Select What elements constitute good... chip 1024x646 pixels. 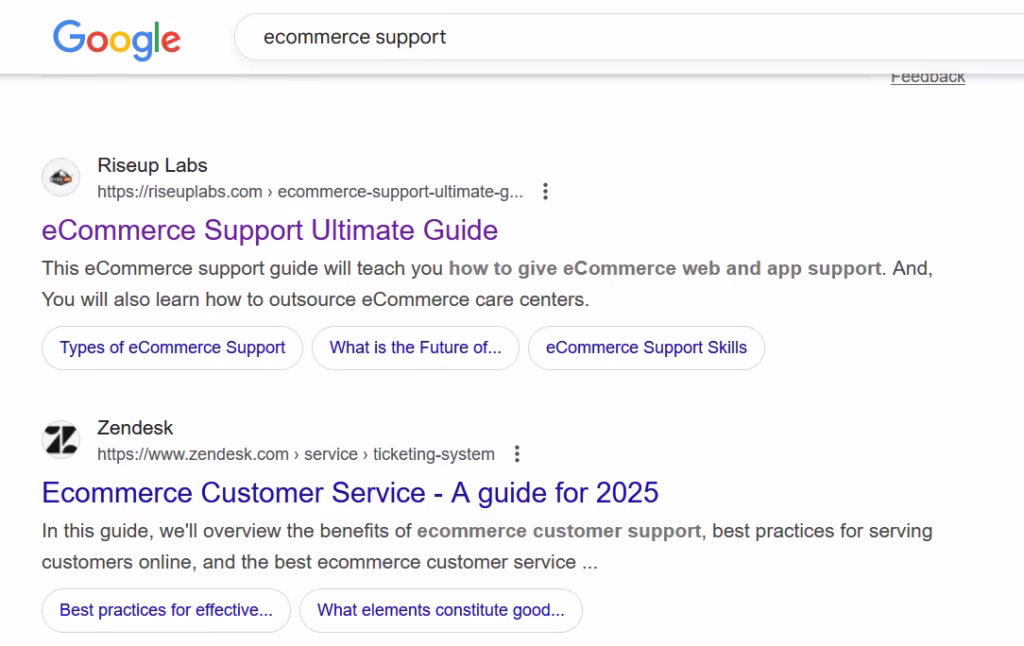pyautogui.click(x=441, y=611)
